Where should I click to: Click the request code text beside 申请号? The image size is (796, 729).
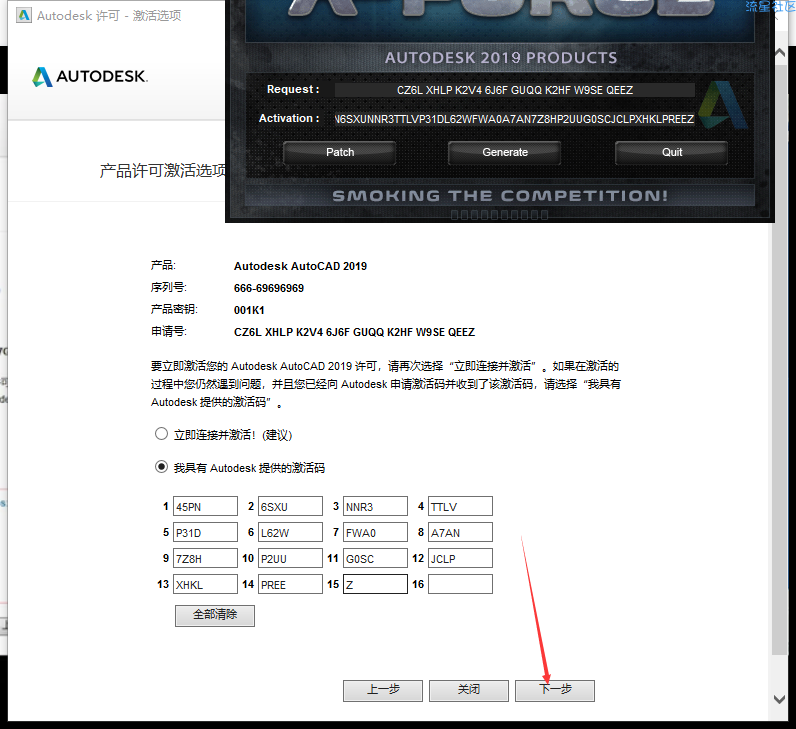pos(354,332)
